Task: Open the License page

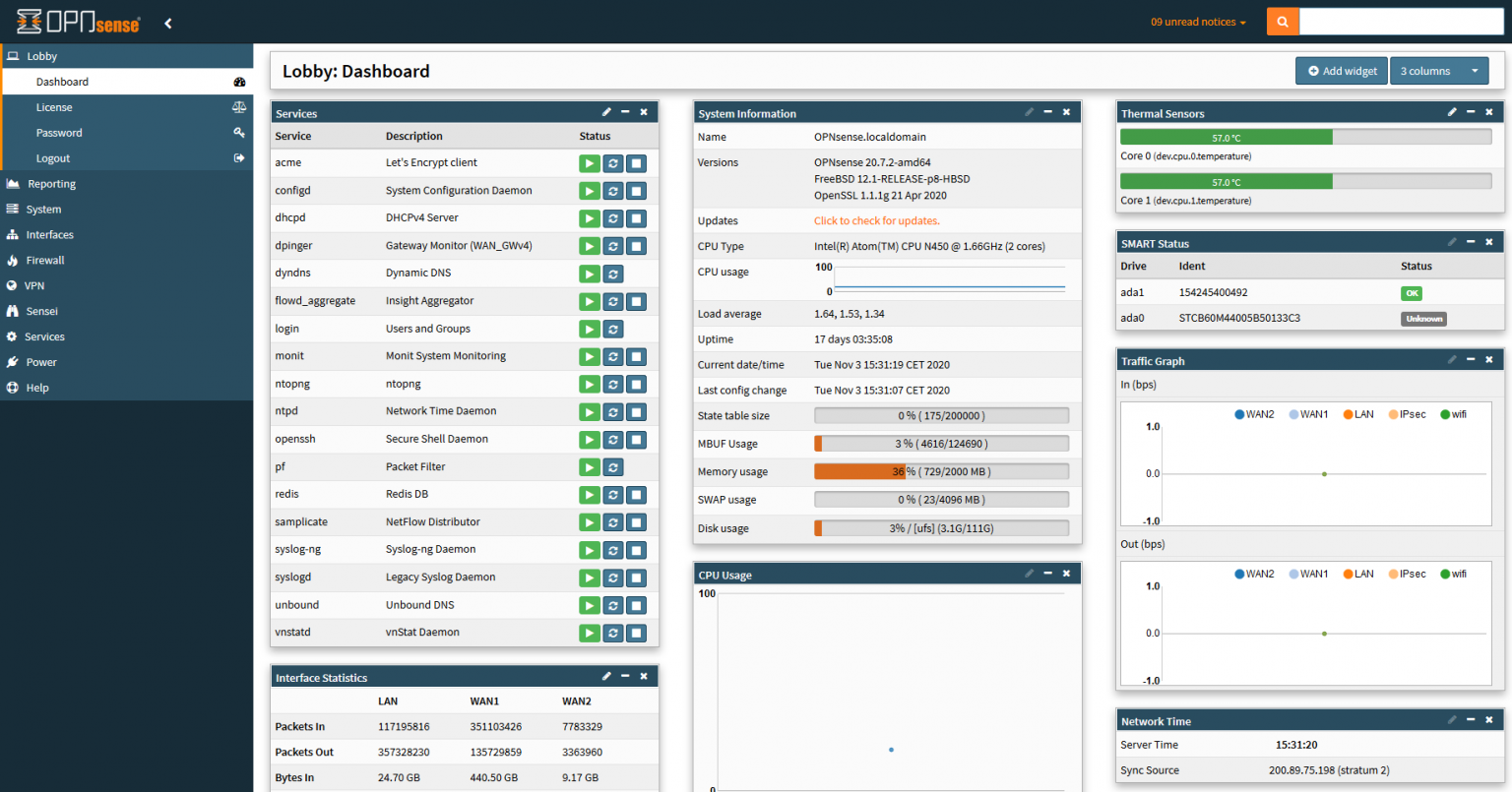Action: 128,107
